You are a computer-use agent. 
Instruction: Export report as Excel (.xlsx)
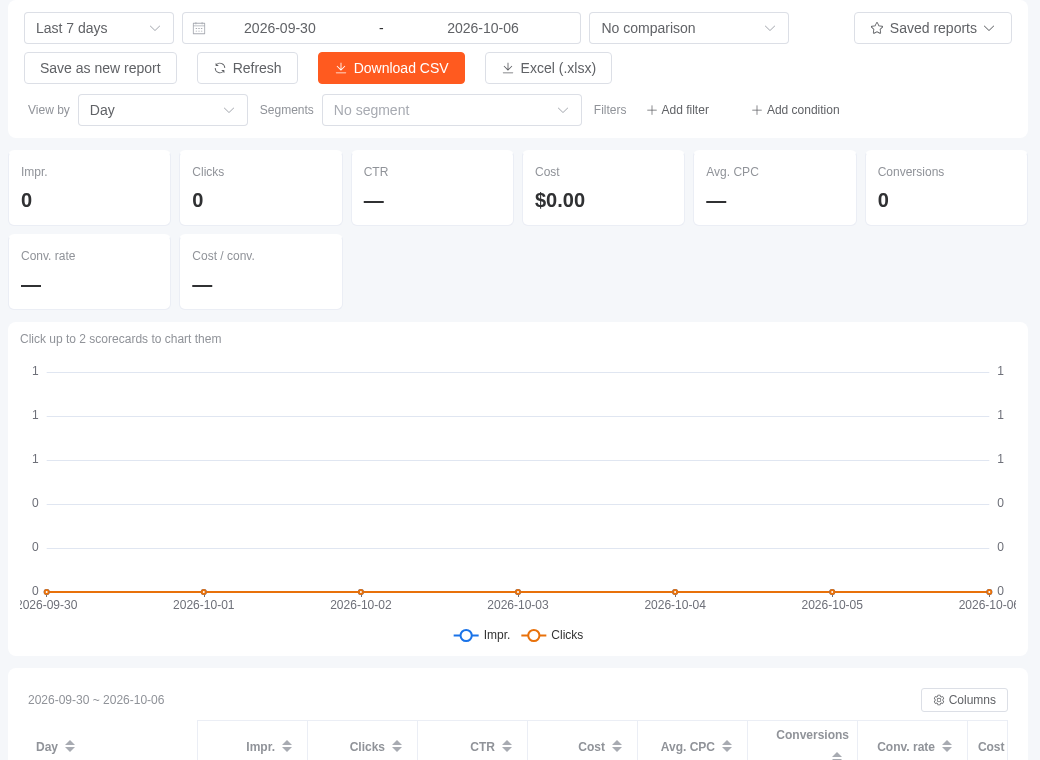(549, 68)
